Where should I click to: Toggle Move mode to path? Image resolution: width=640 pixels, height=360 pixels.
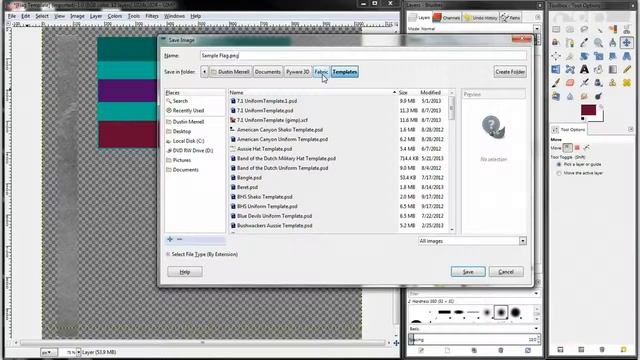[587, 148]
